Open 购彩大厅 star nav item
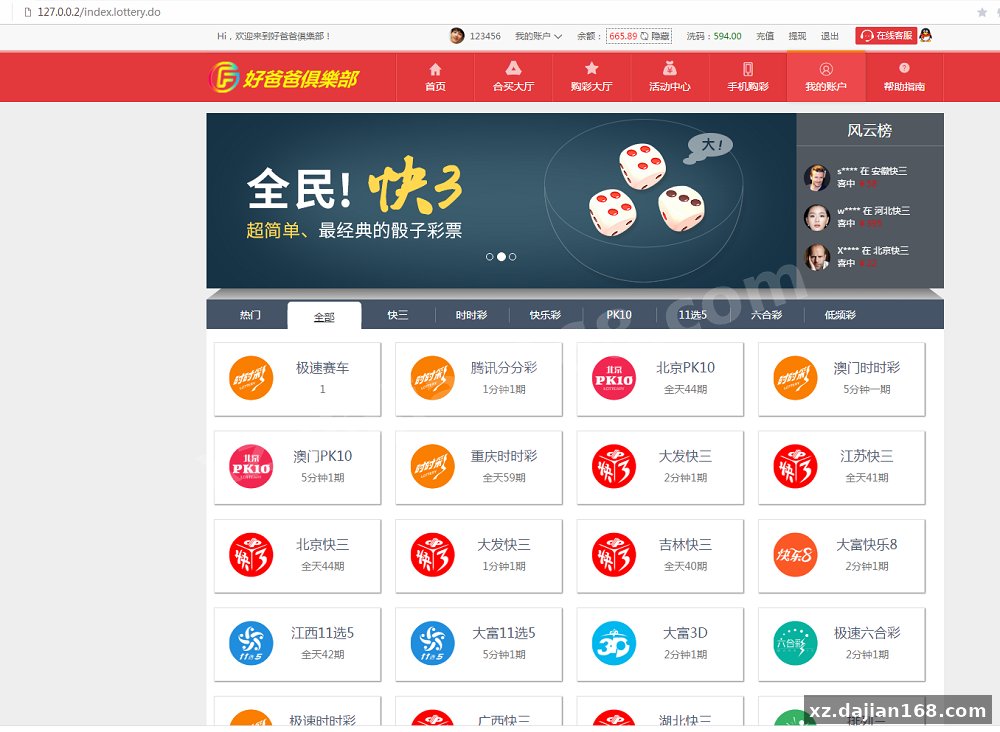Image resolution: width=1000 pixels, height=732 pixels. pos(591,77)
